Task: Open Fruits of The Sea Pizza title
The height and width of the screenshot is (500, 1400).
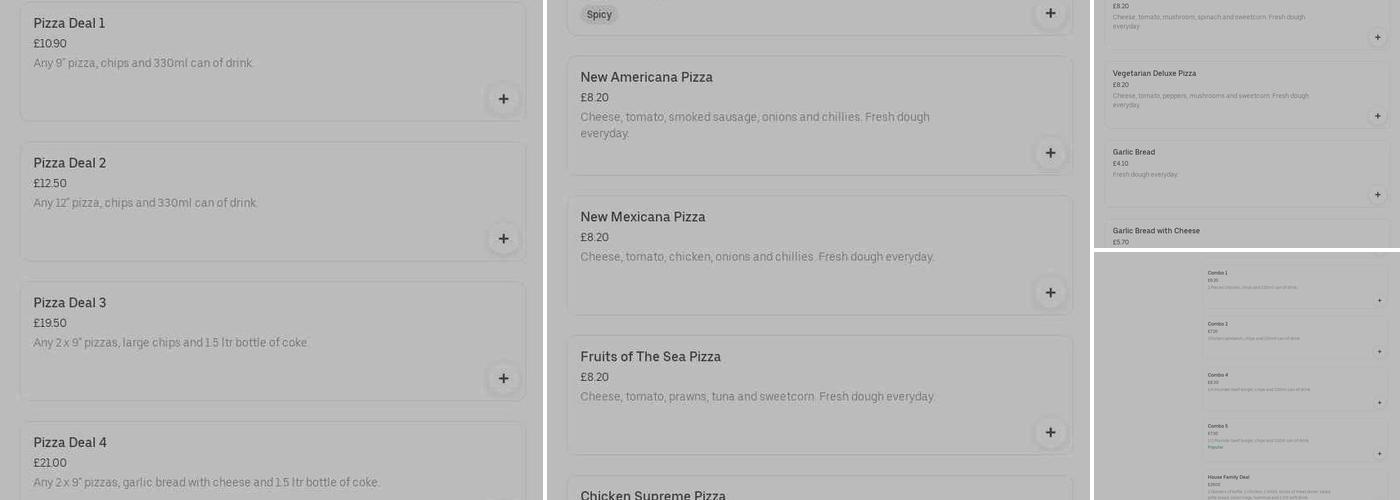Action: (x=650, y=357)
